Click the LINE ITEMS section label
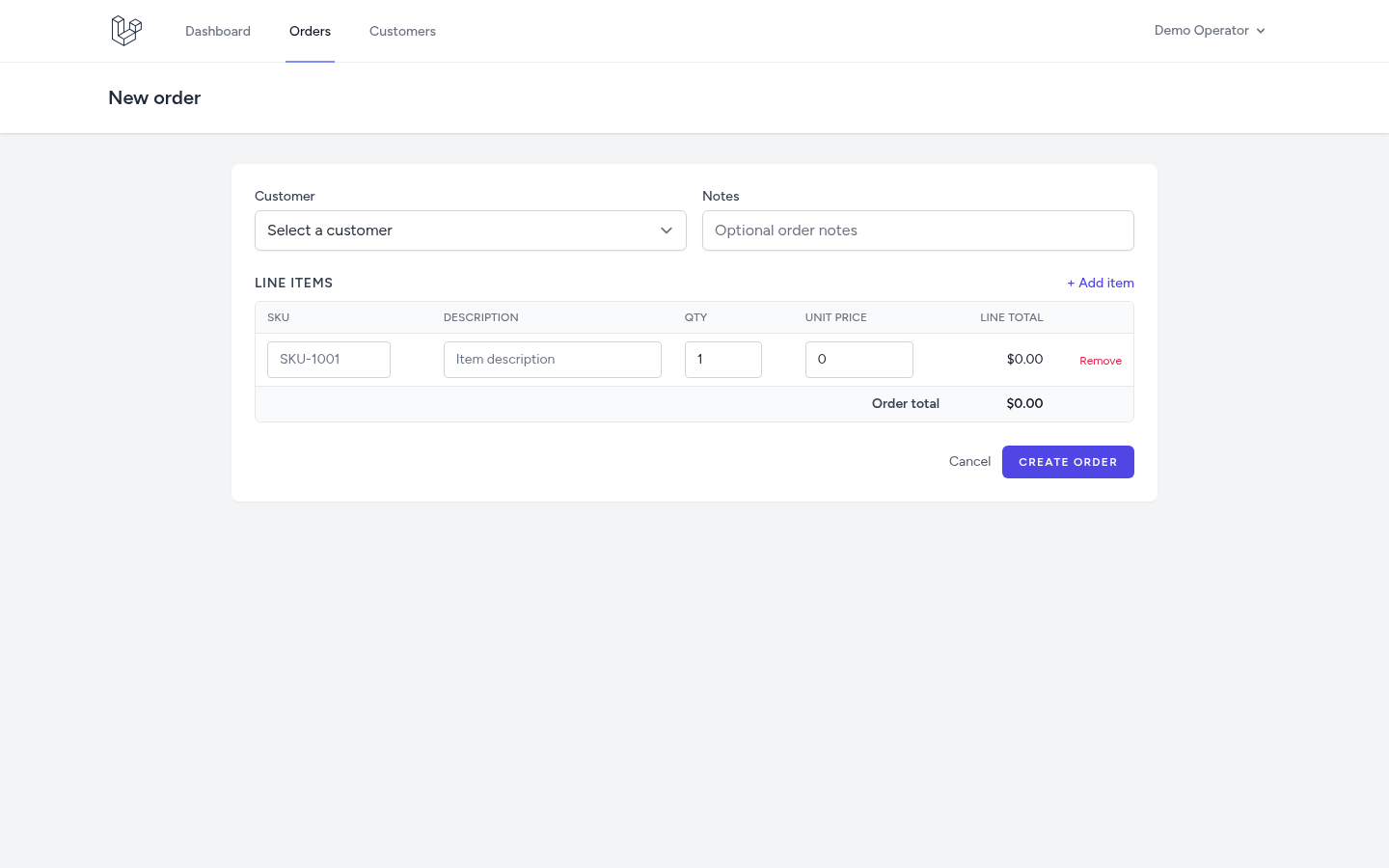Image resolution: width=1389 pixels, height=868 pixels. 293,283
